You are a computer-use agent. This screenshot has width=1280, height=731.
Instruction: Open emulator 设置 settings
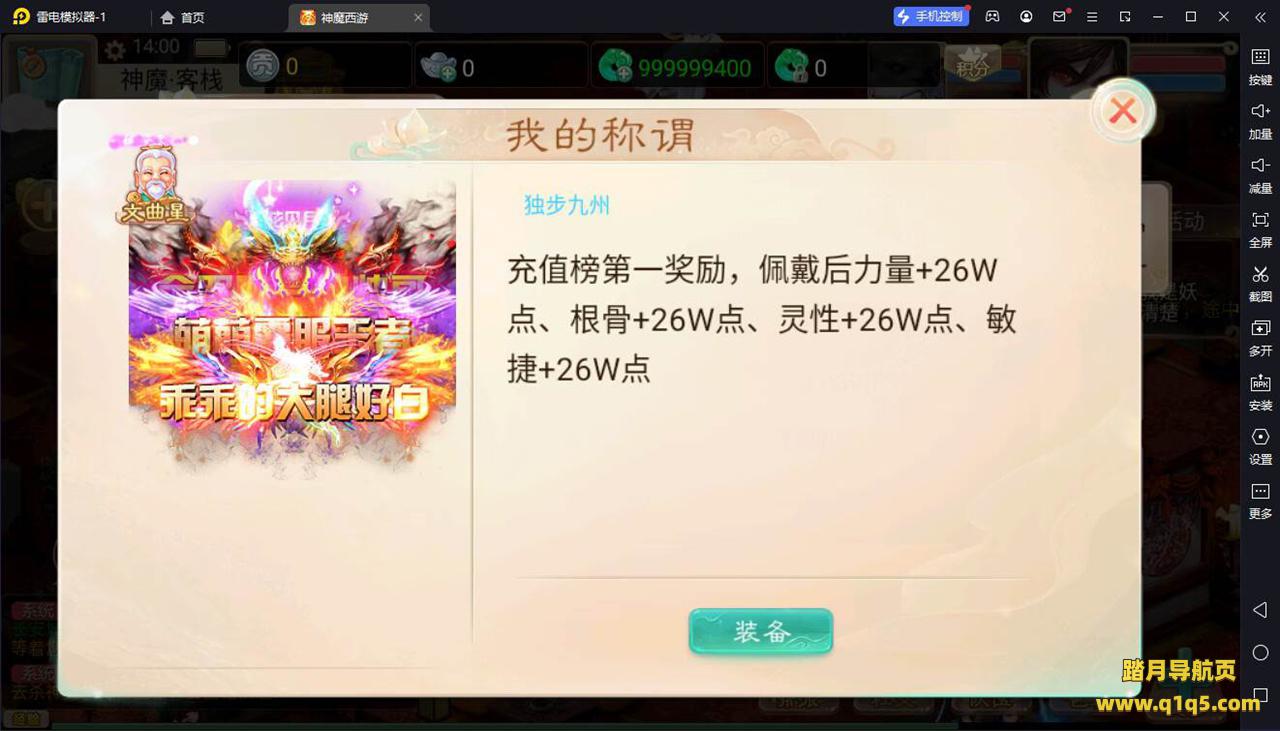pyautogui.click(x=1260, y=446)
